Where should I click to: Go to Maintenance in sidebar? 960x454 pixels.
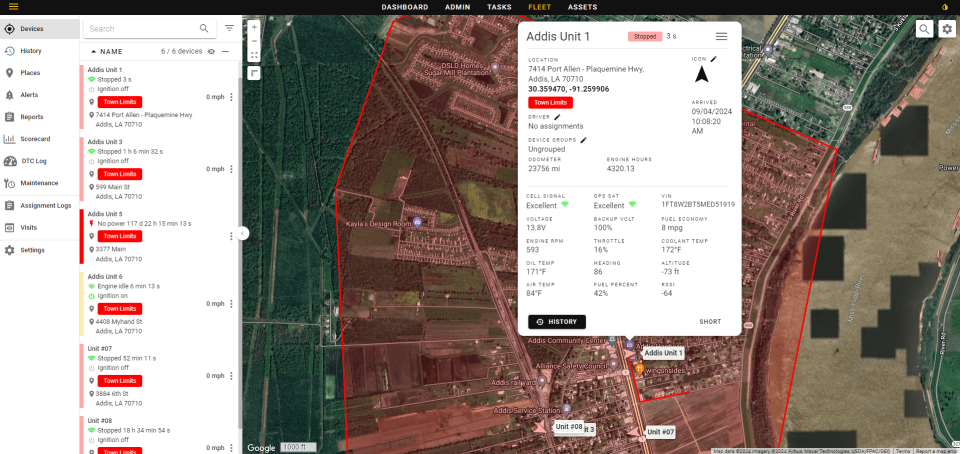point(38,183)
